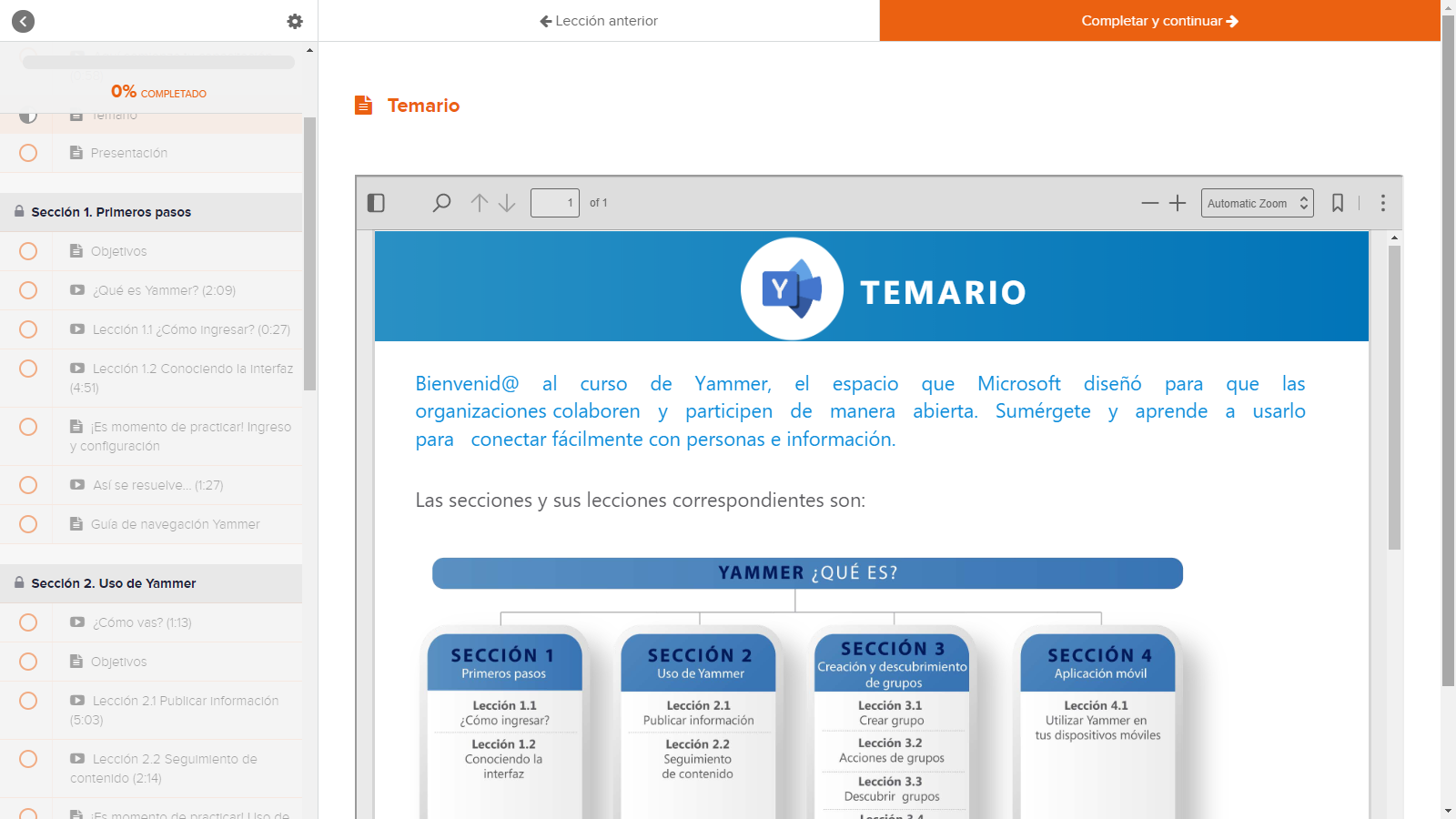Expand Sección 2. Uso de Yammer header
The width and height of the screenshot is (1456, 819).
(151, 583)
